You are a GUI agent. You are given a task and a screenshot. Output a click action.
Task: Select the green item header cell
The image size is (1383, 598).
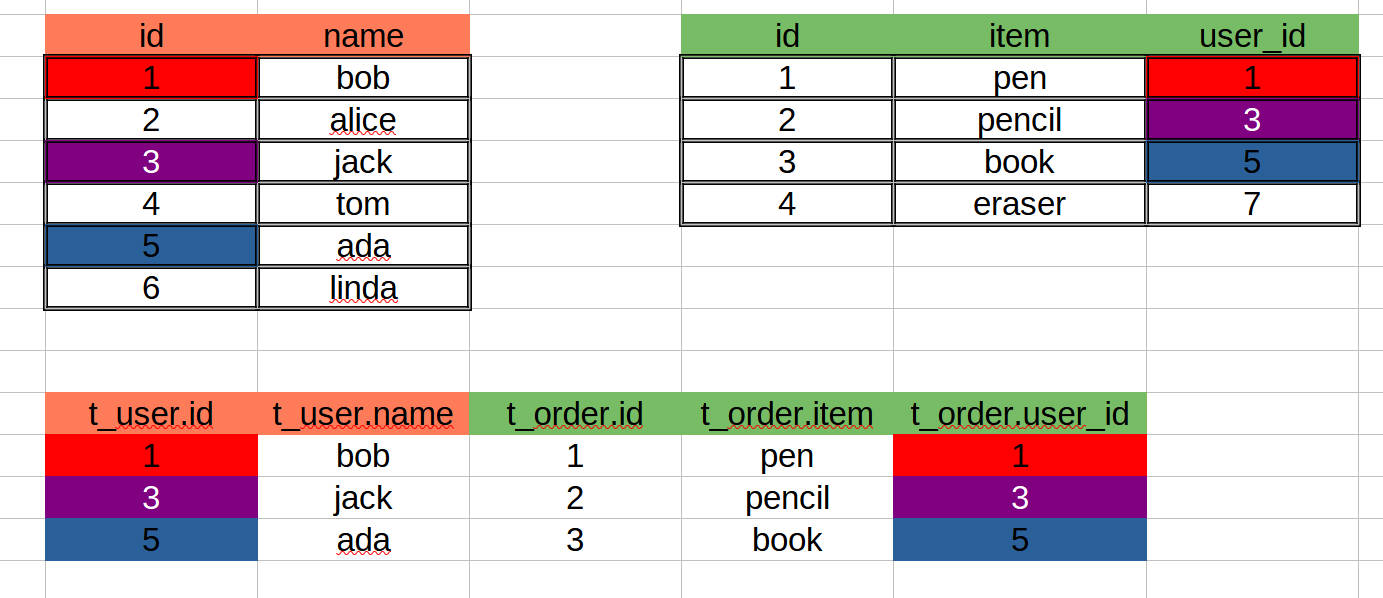tap(1019, 35)
